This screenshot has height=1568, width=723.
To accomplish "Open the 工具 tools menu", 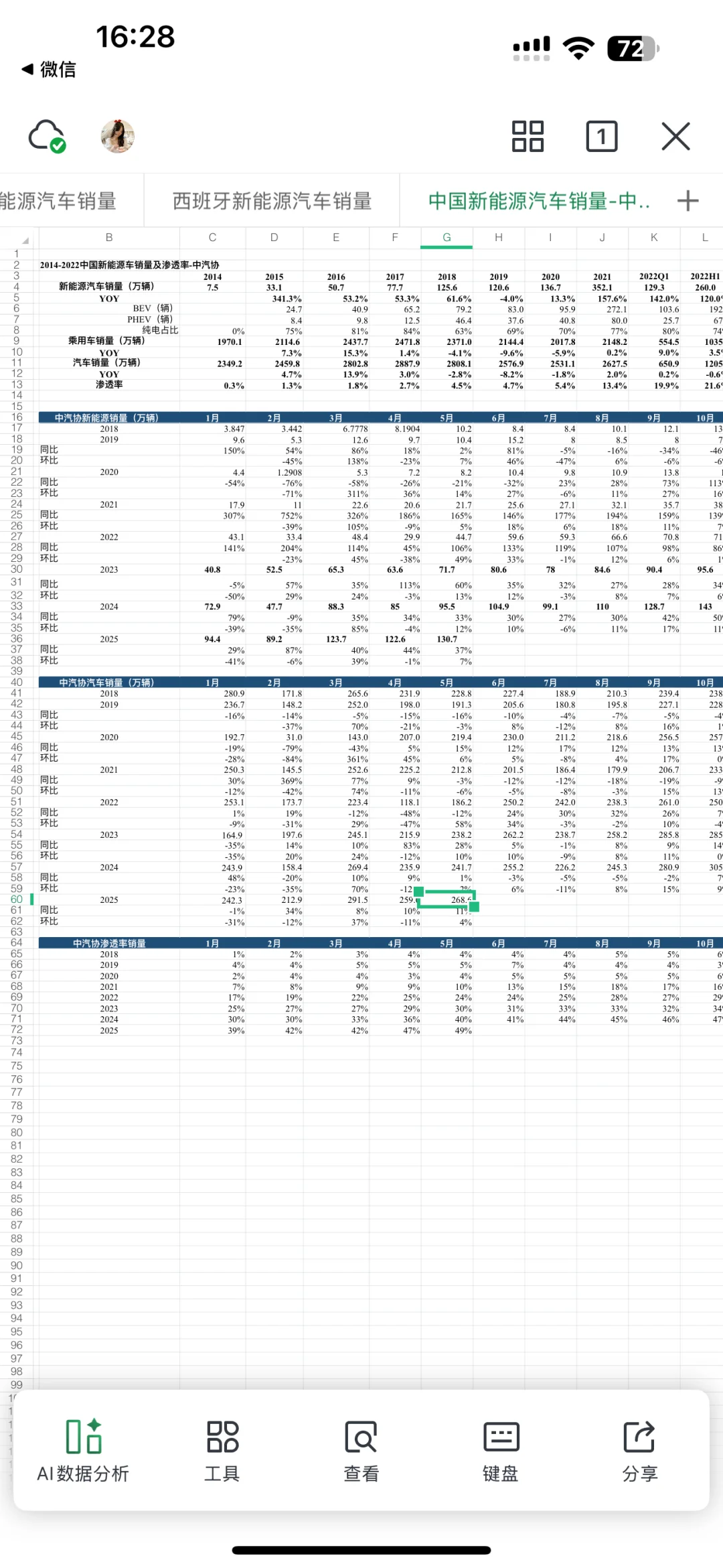I will [x=222, y=1451].
